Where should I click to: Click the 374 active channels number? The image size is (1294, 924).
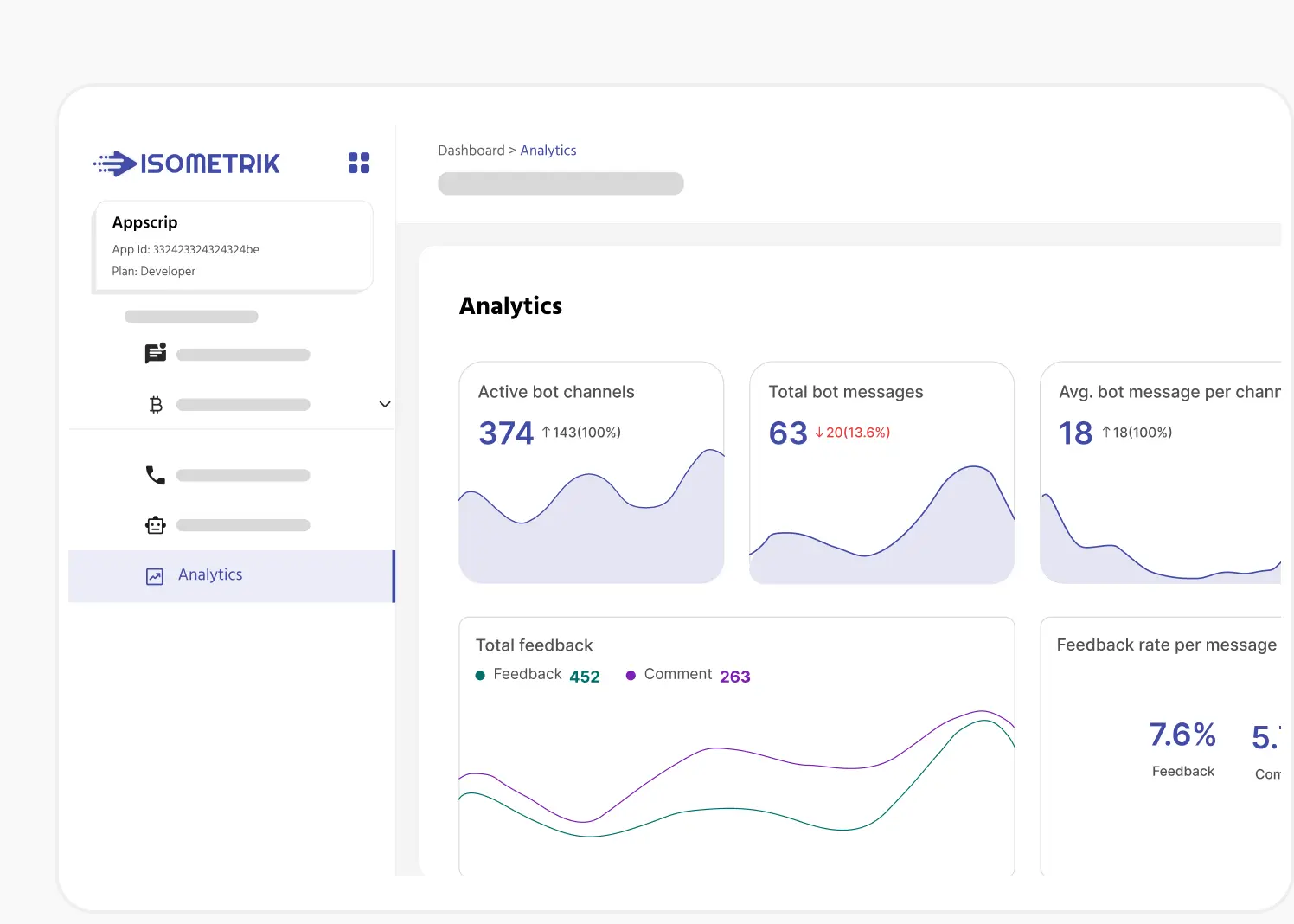pos(506,433)
